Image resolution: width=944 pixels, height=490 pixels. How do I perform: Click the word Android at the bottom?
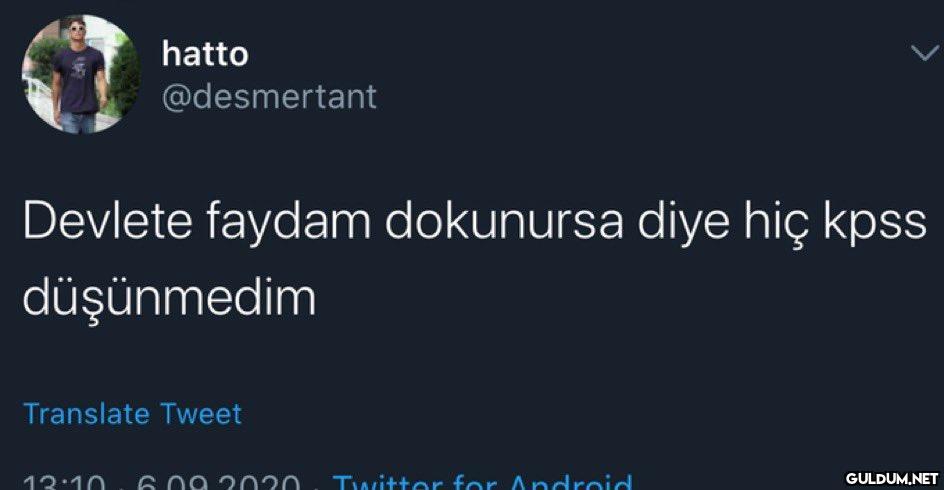(571, 482)
